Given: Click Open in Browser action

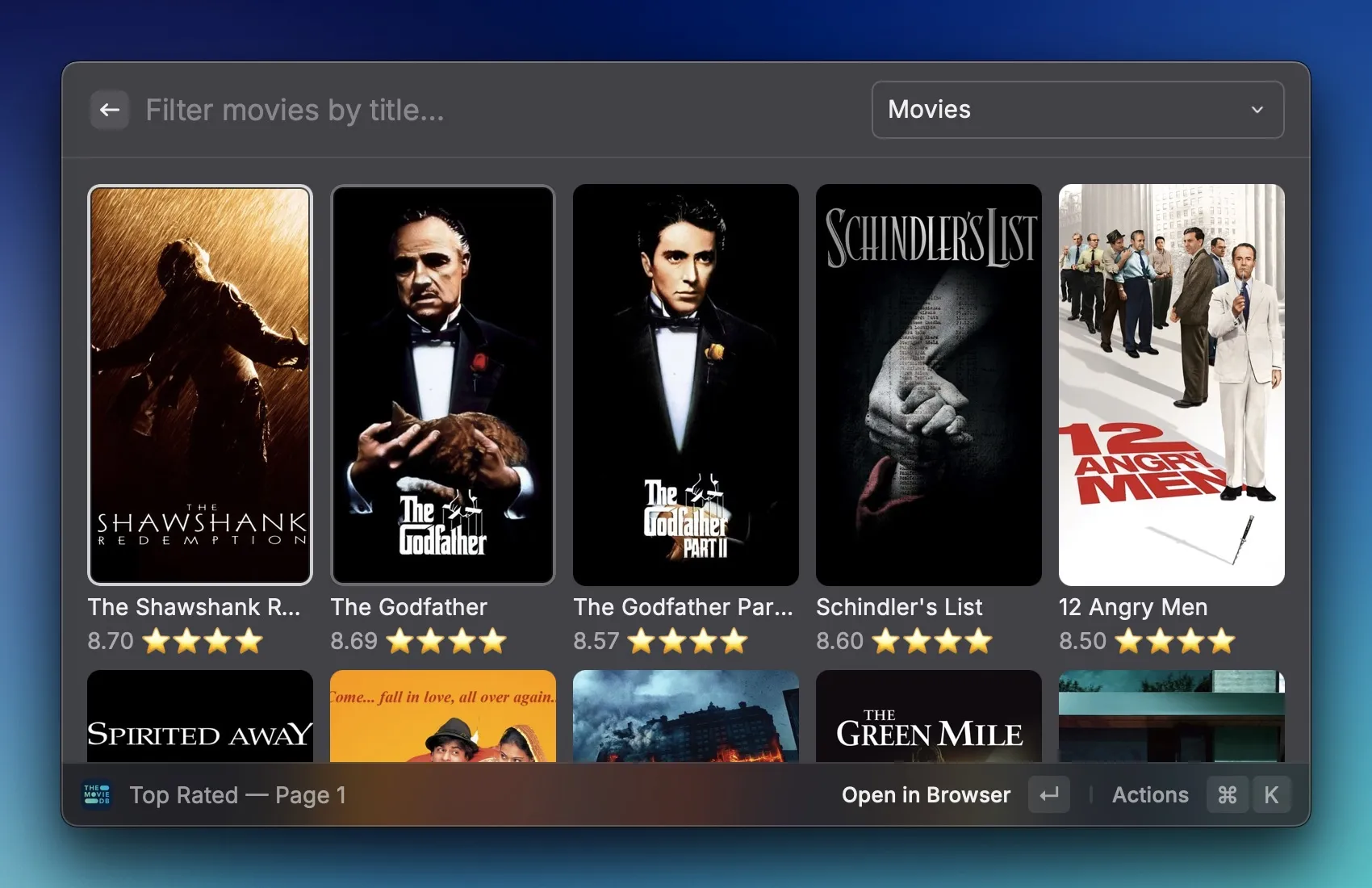Looking at the screenshot, I should [926, 794].
